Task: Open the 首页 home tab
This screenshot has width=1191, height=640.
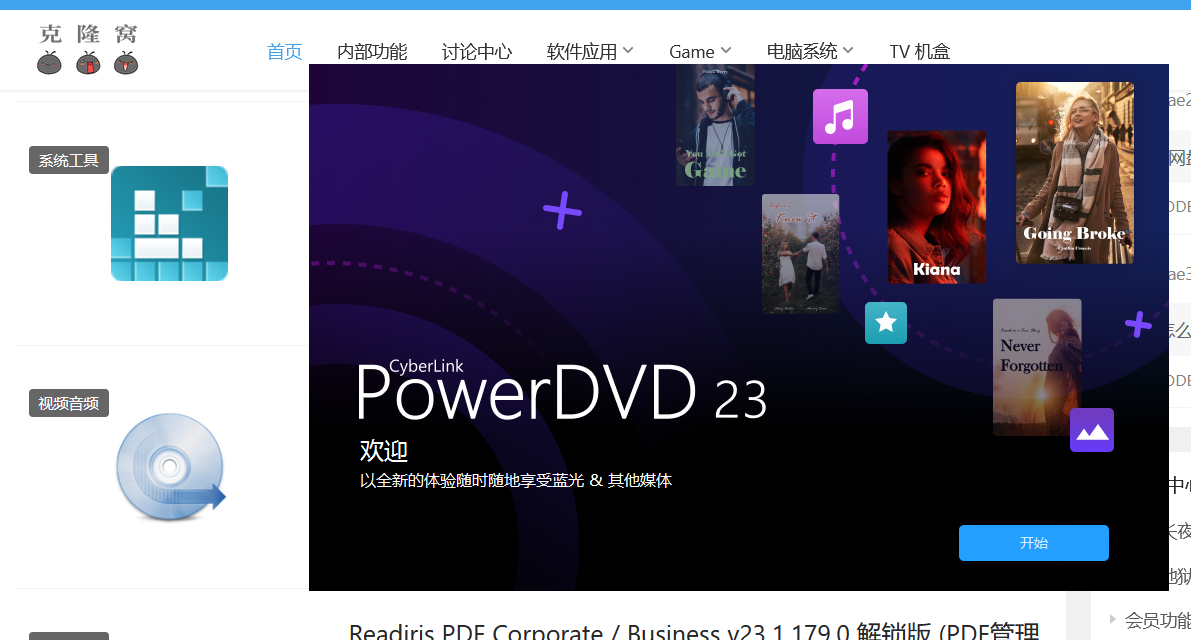Action: (x=284, y=52)
